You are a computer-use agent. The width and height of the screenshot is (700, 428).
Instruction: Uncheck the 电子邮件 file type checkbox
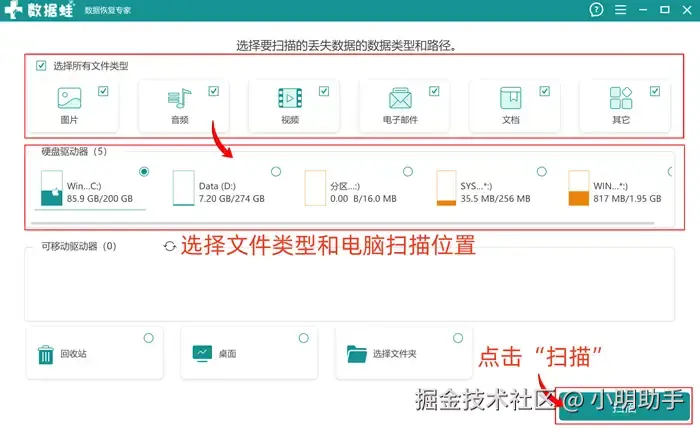tap(434, 91)
